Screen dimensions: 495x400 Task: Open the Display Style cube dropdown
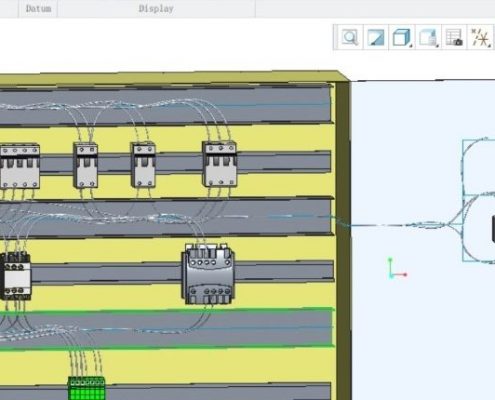(402, 37)
